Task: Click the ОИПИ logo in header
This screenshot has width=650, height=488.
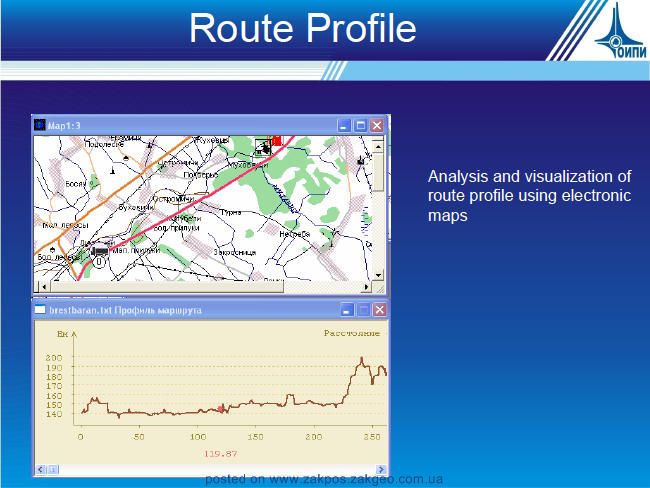Action: point(621,32)
